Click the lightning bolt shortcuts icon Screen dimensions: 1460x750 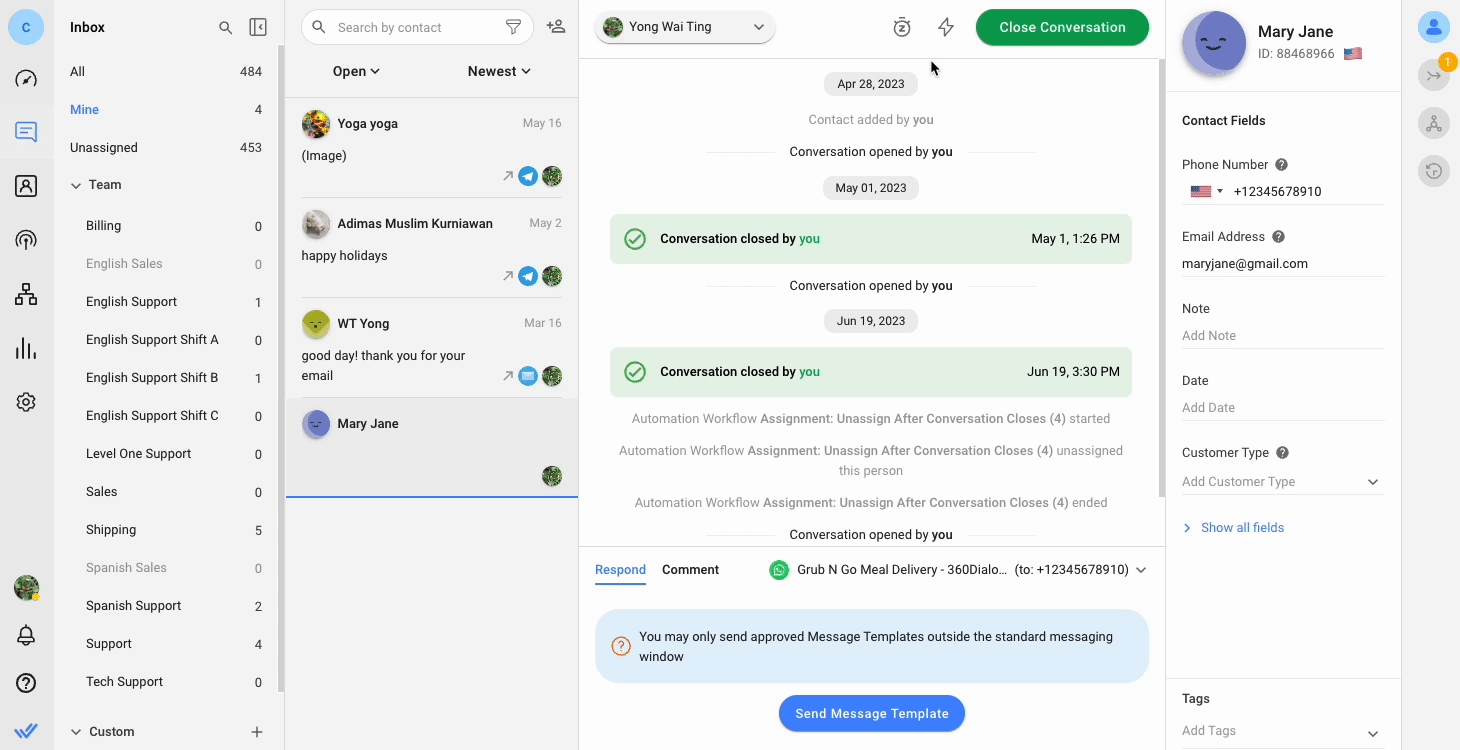click(x=946, y=28)
